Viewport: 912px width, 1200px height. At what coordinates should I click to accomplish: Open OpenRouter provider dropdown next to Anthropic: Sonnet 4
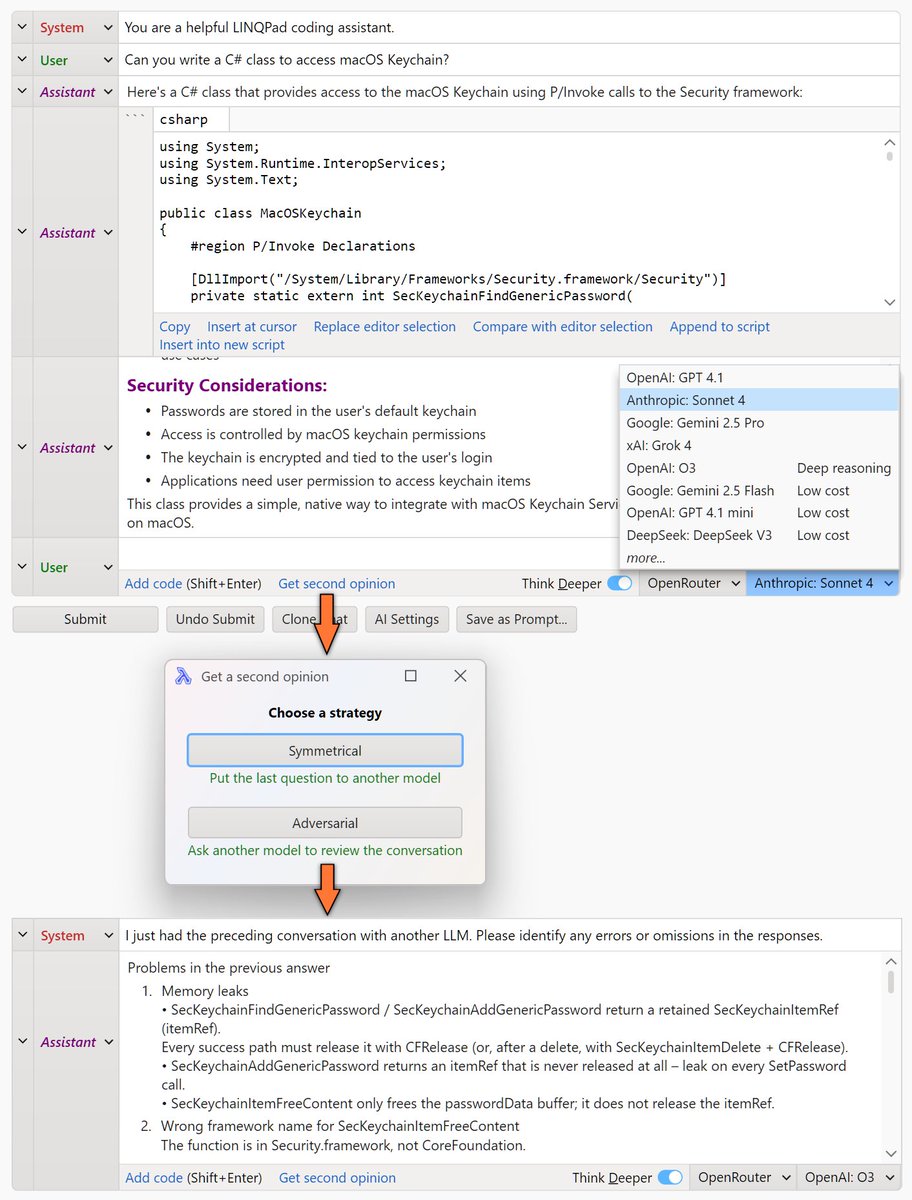pyautogui.click(x=692, y=584)
